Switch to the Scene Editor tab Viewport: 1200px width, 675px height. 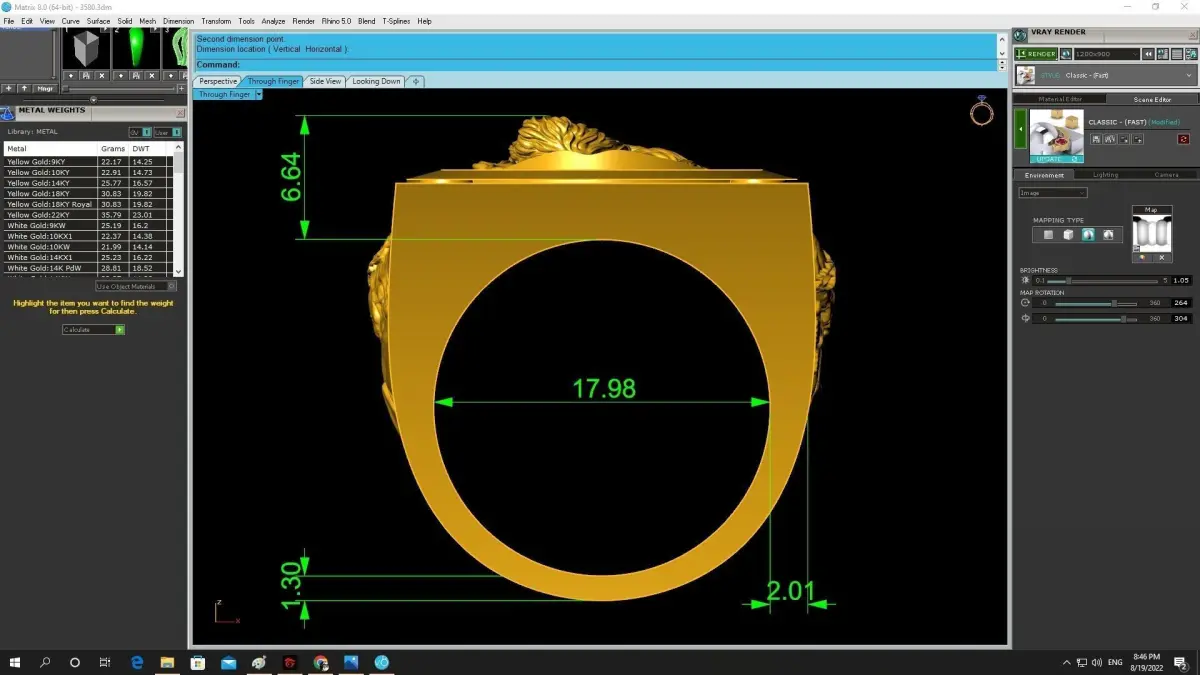click(x=1152, y=99)
